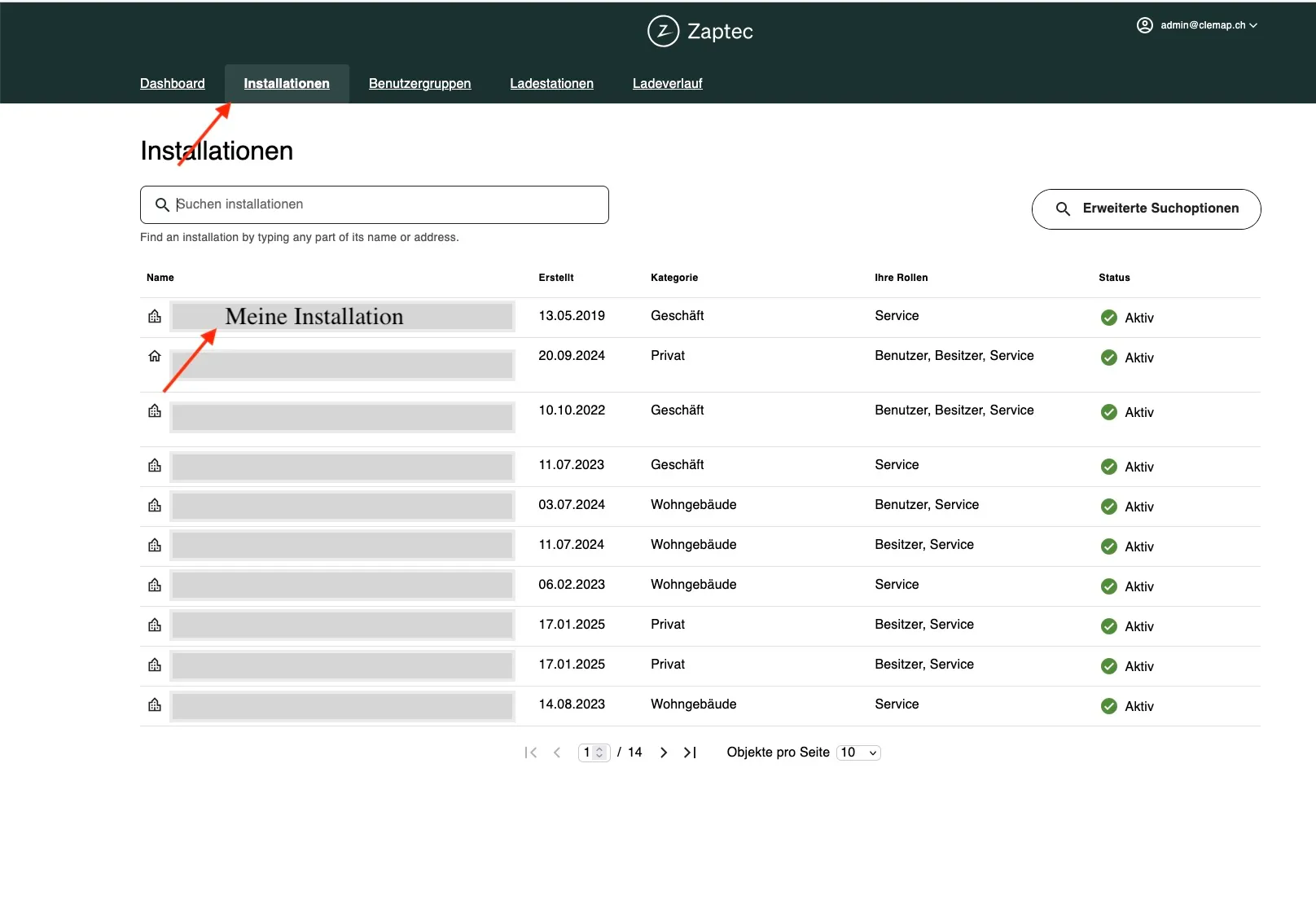Click Aktiv checkmark in the 03.07.2024 row
Image resolution: width=1316 pixels, height=904 pixels.
[1108, 507]
